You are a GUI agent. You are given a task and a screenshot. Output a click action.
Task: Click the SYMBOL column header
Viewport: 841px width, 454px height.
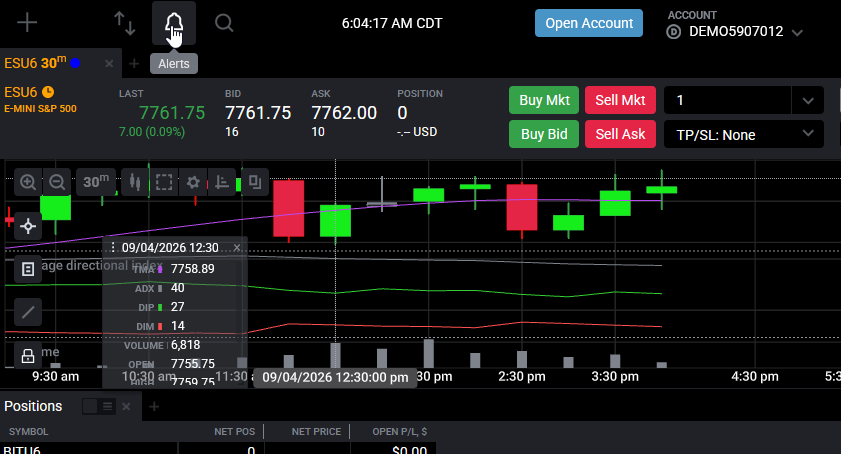point(28,431)
